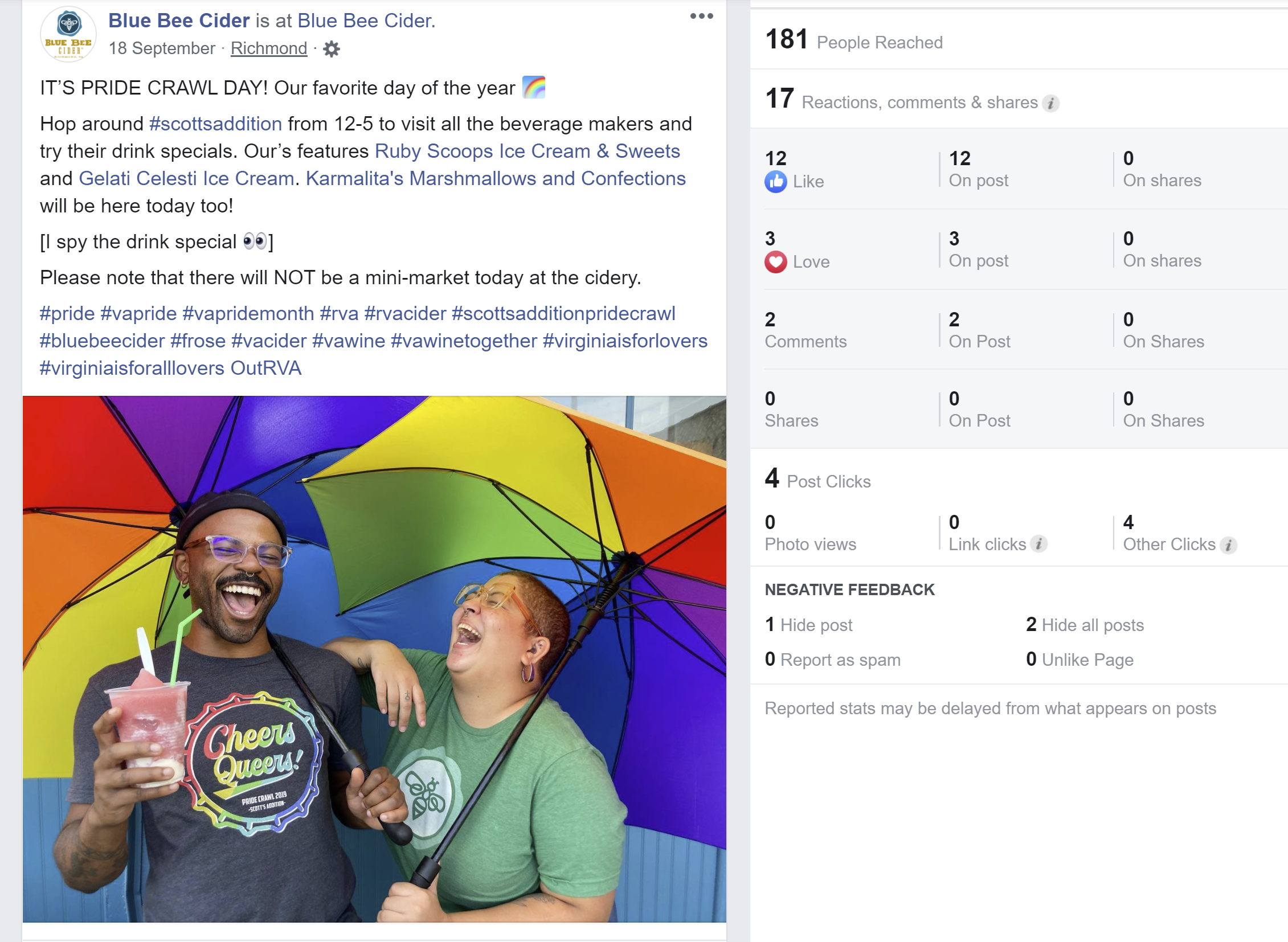Viewport: 1288px width, 942px height.
Task: Click the blue Like thumbs-up icon
Action: click(x=776, y=182)
